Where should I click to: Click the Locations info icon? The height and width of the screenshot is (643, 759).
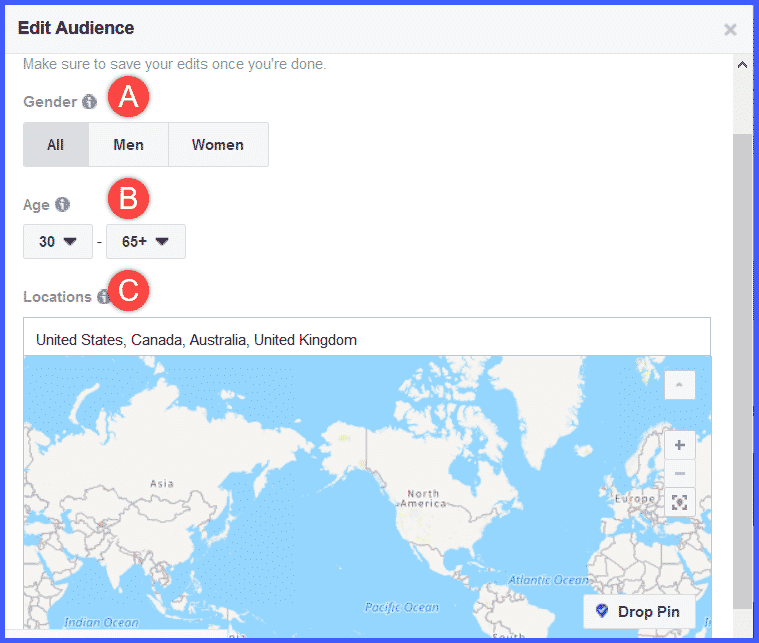pyautogui.click(x=103, y=297)
